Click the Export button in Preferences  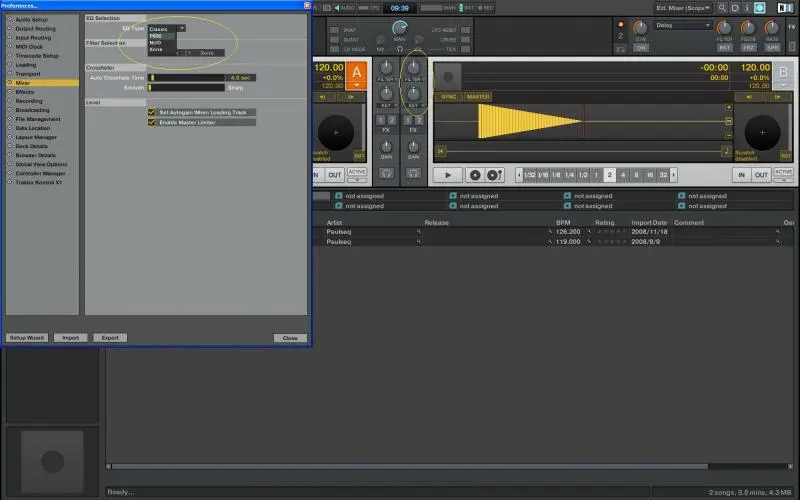point(109,338)
